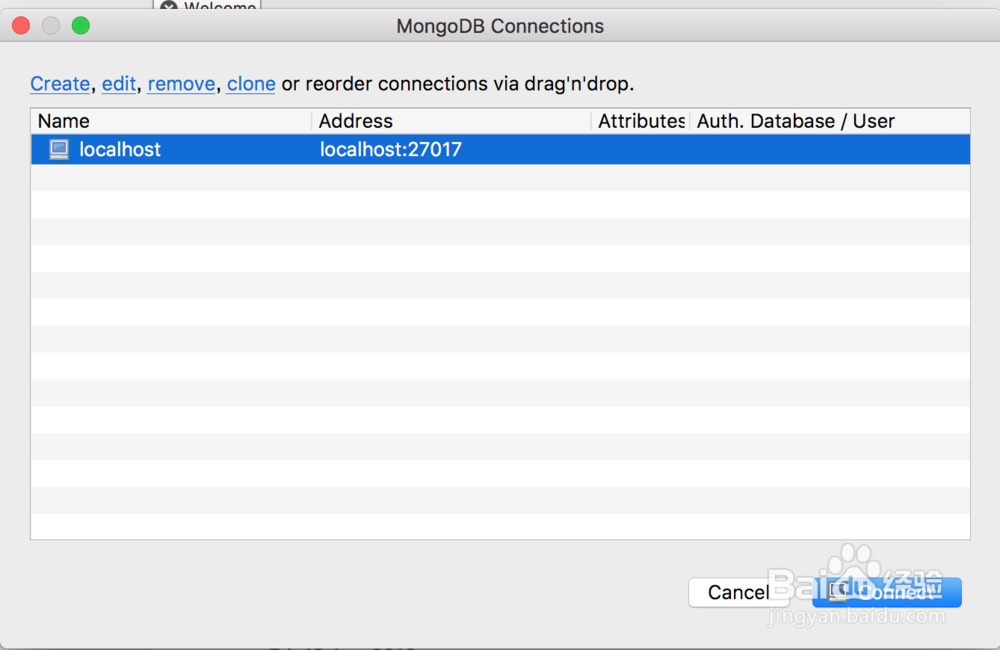Viewport: 1000px width, 650px height.
Task: Click the clone connection link
Action: click(250, 84)
